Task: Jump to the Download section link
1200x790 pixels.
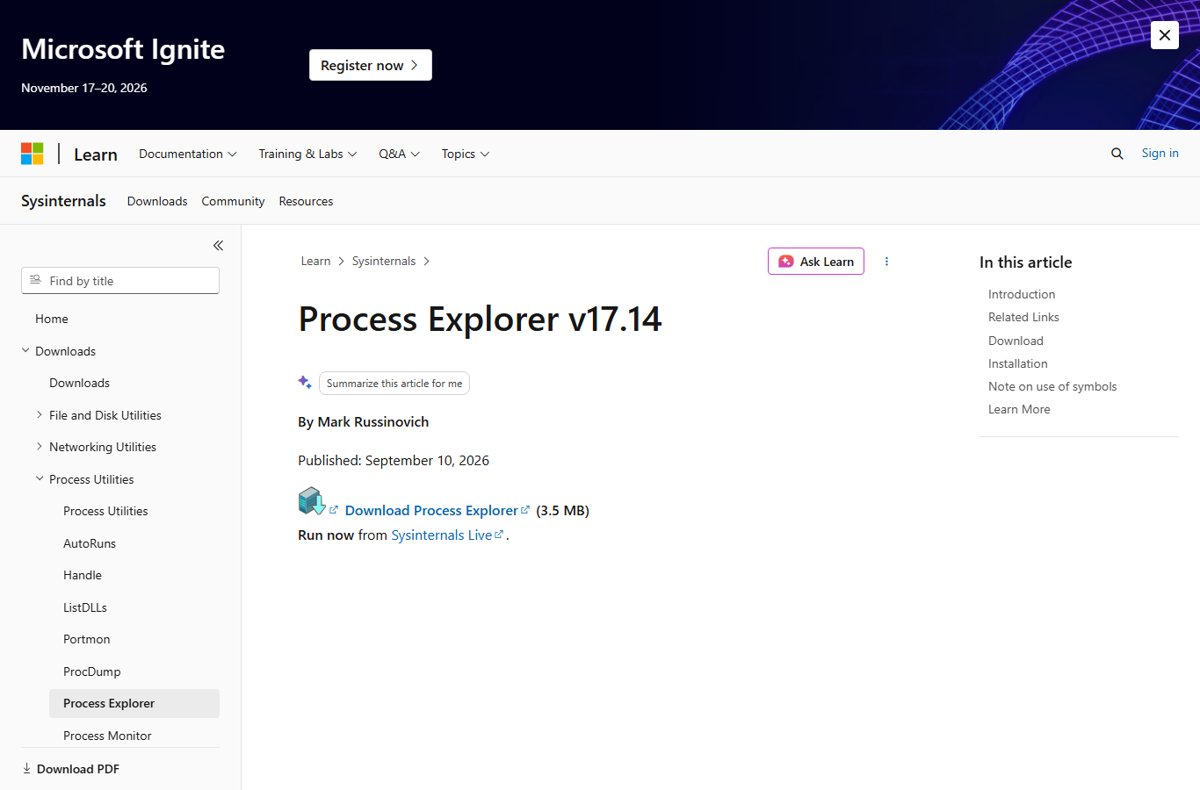Action: click(x=1015, y=341)
